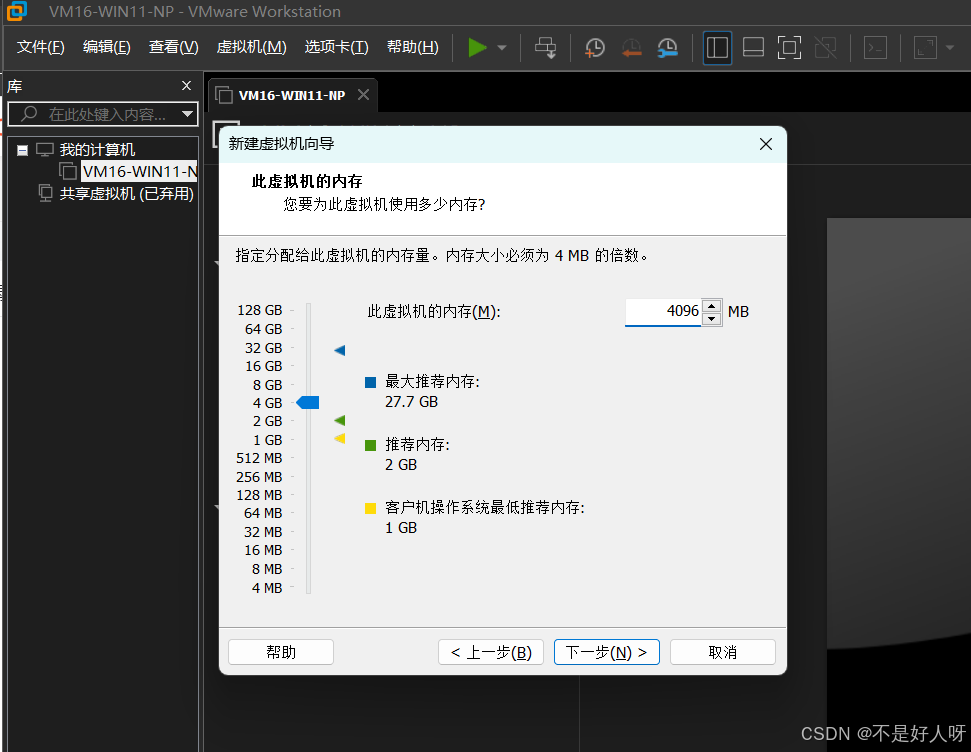The image size is (971, 752).
Task: Click the blue memory slider handle at 4 GB
Action: point(308,403)
